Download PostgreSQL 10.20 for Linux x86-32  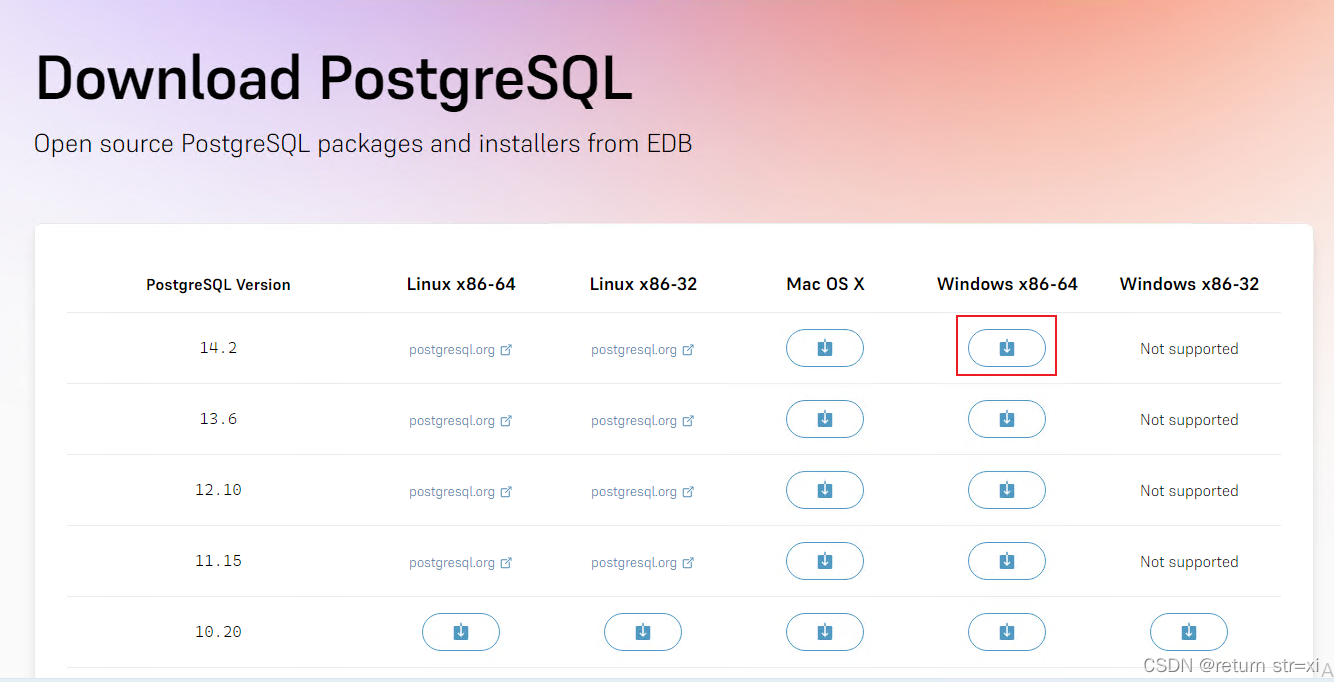tap(643, 632)
